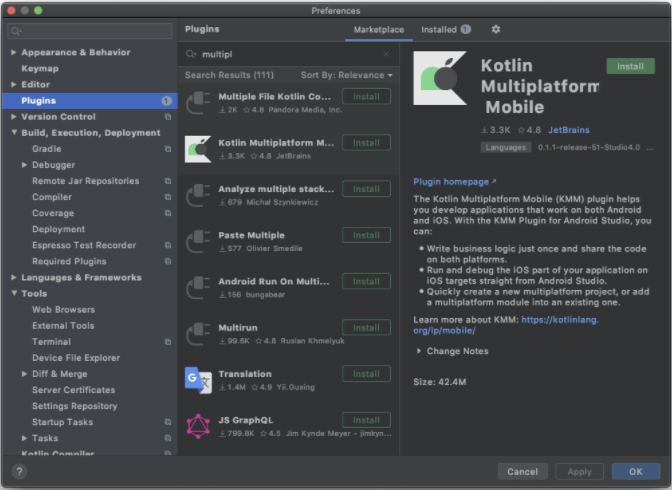Viewport: 672px width, 490px height.
Task: Click the project-level icon beside Remote Jar Repositories
Action: 168,181
